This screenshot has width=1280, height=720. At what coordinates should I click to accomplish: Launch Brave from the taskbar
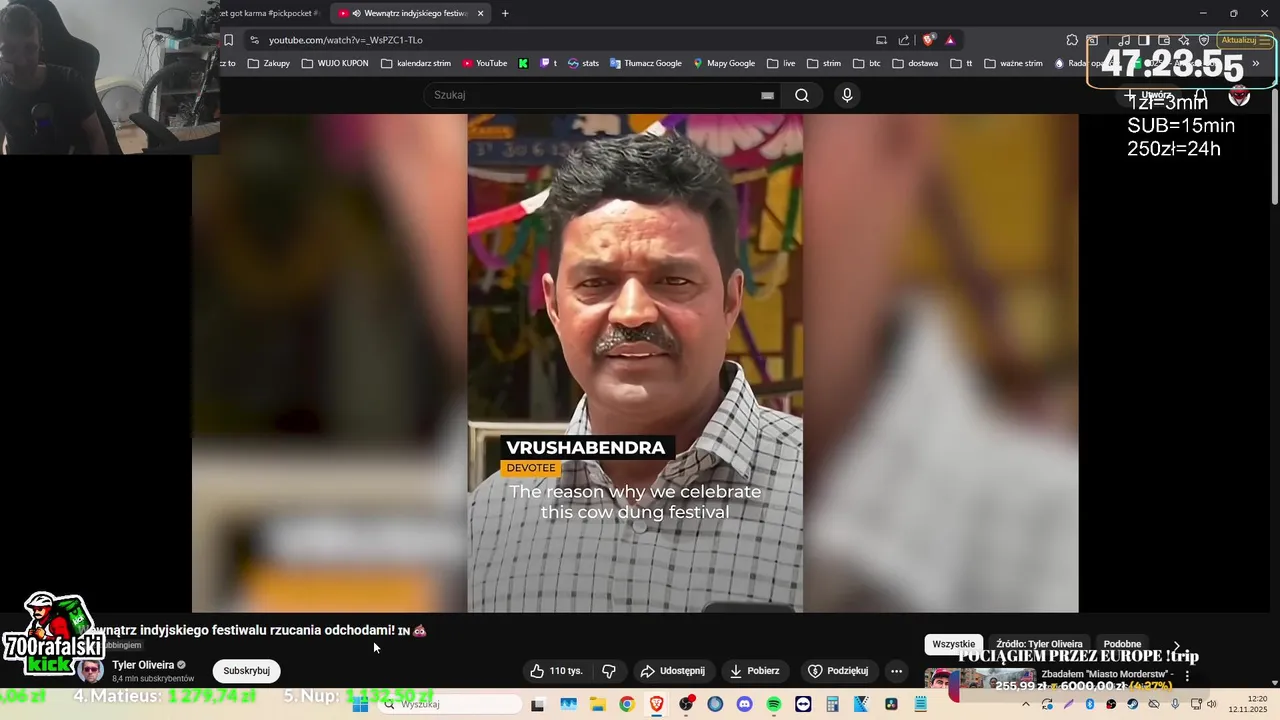(656, 704)
